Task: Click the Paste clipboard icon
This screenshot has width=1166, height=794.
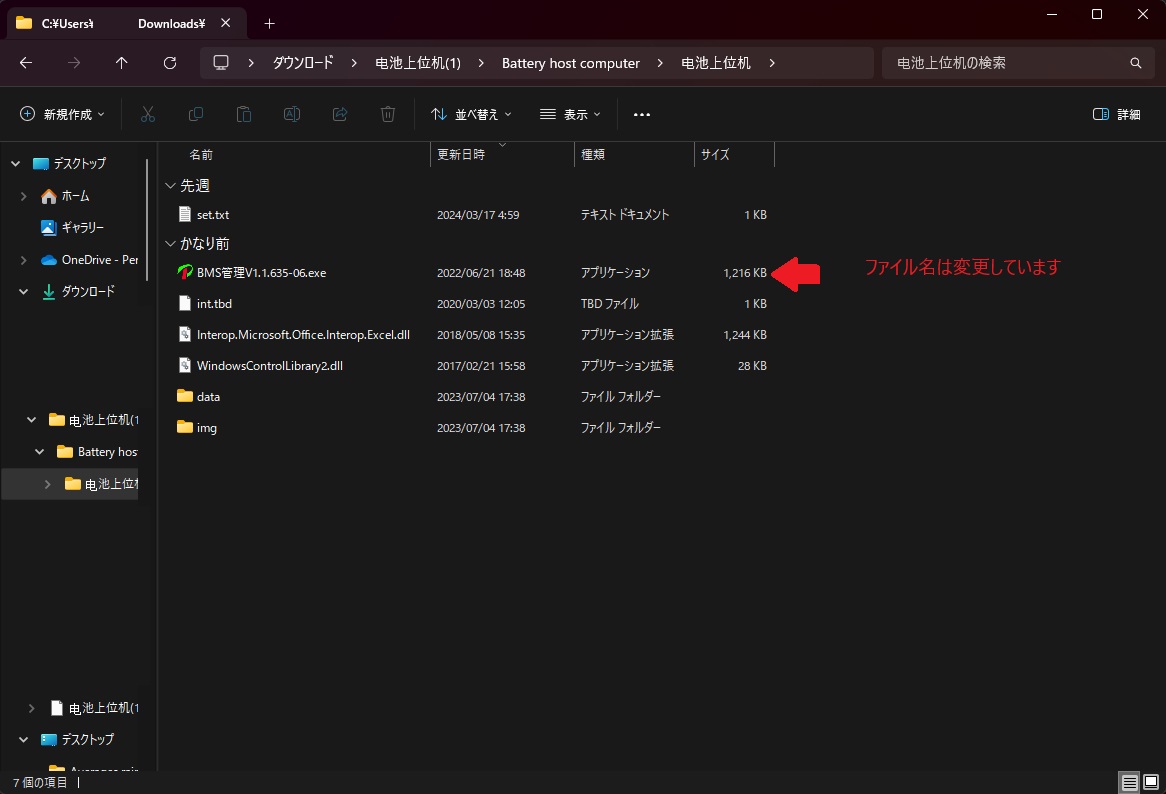Action: 244,114
